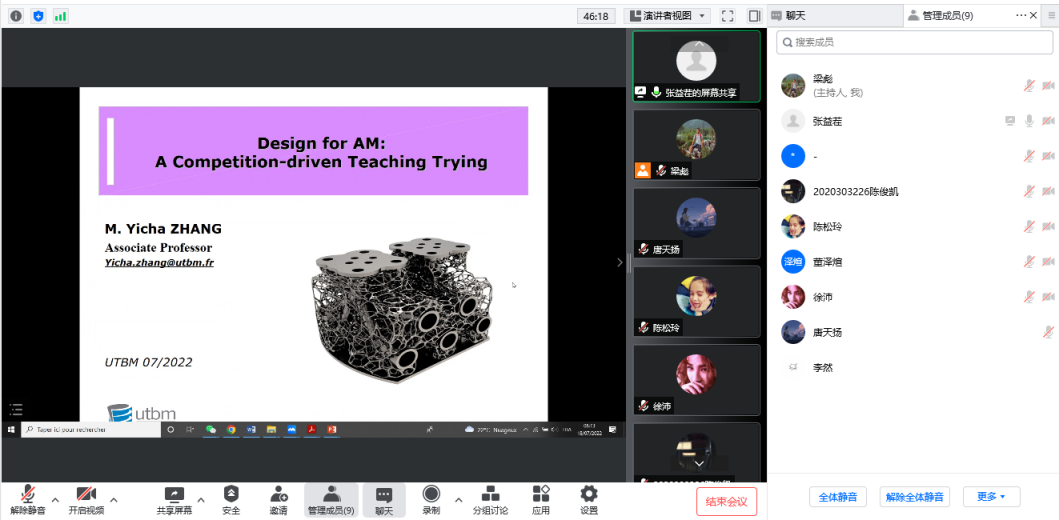Click the red 结束会议 end meeting button

pyautogui.click(x=727, y=502)
